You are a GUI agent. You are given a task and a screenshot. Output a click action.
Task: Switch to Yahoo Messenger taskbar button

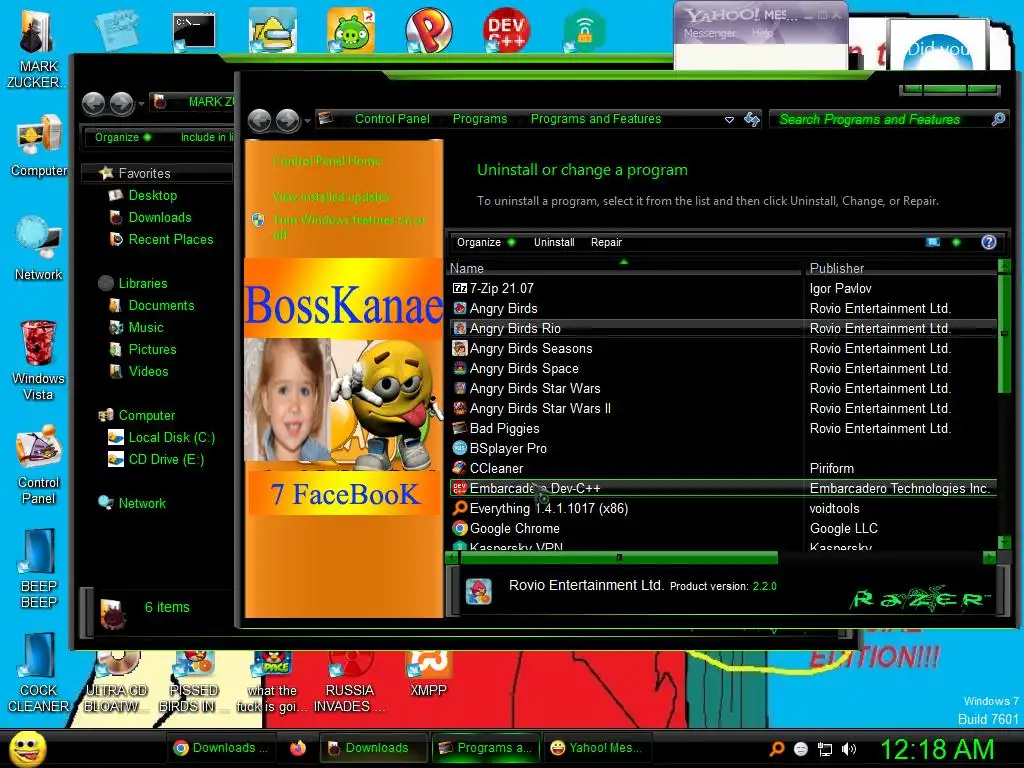tap(596, 748)
